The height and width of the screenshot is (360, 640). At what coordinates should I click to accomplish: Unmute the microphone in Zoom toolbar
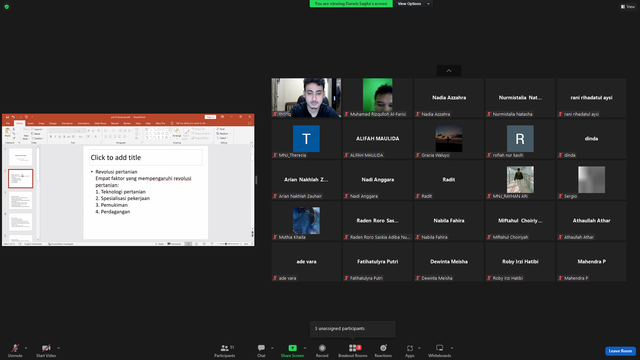[15, 350]
